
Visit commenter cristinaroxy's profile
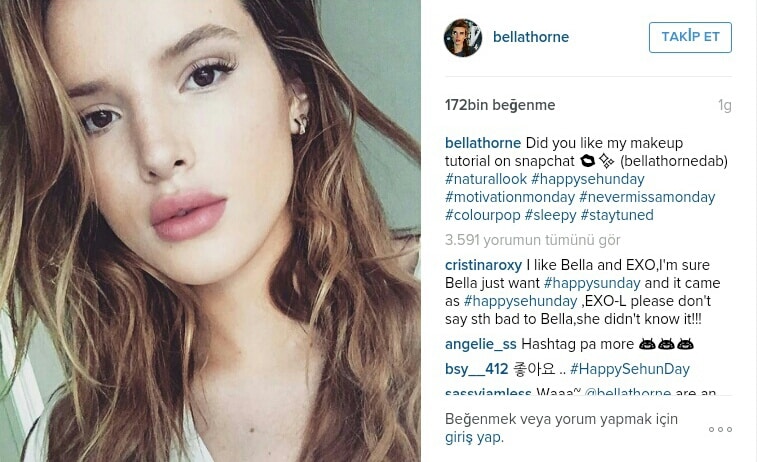pyautogui.click(x=483, y=265)
